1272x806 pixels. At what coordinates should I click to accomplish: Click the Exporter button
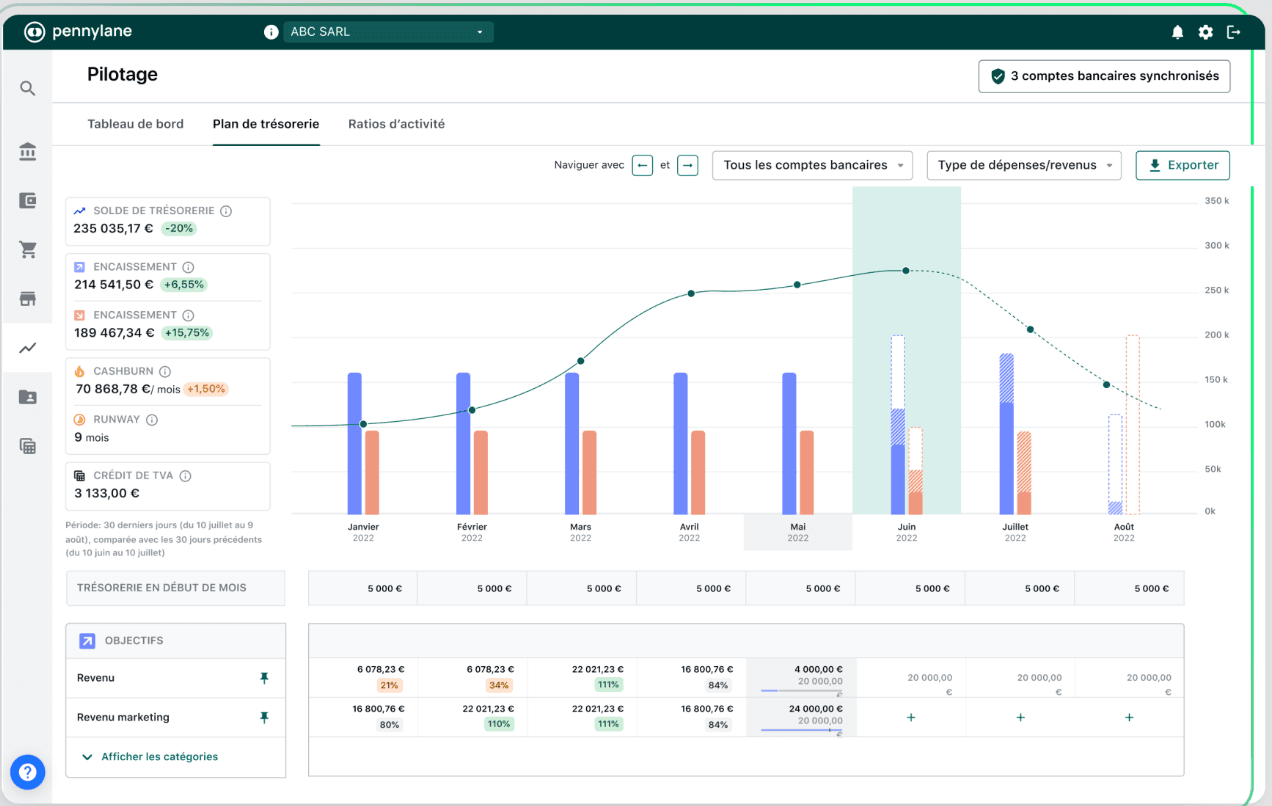(1182, 165)
